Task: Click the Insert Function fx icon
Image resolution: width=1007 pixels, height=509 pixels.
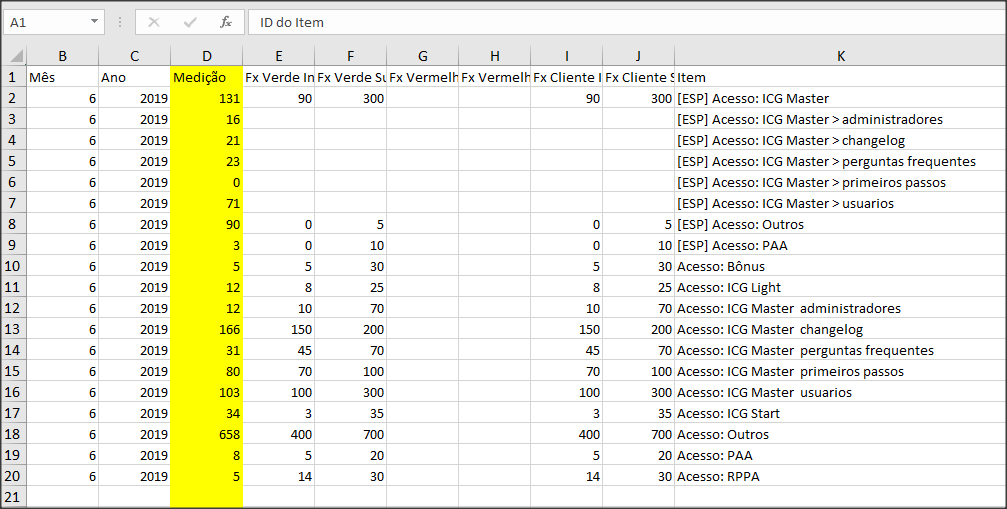Action: point(225,22)
